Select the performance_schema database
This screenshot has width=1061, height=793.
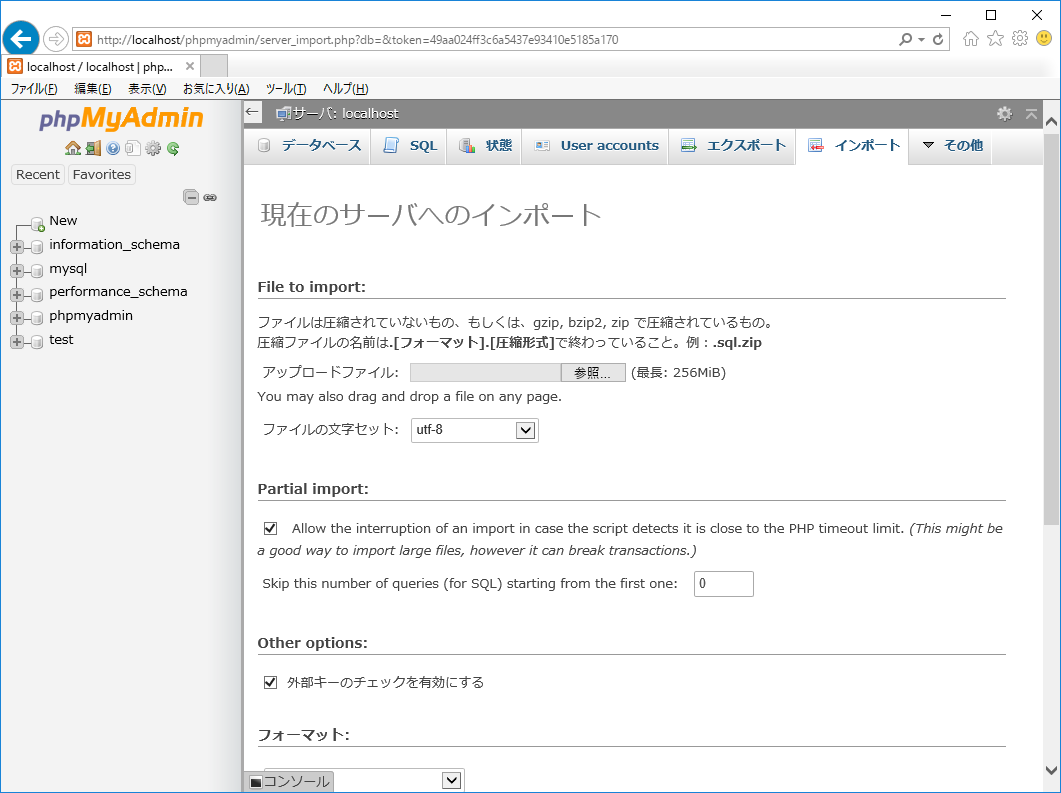[118, 292]
